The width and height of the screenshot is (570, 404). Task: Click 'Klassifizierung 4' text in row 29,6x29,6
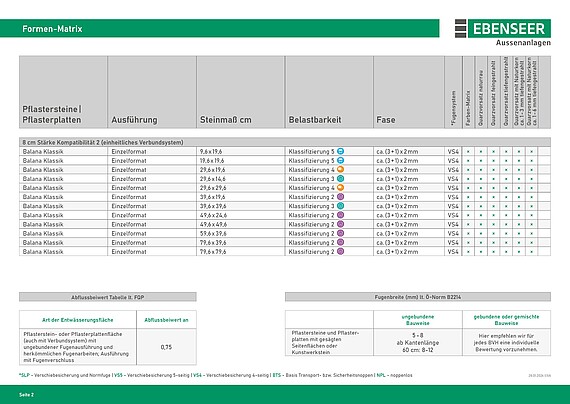[x=311, y=188]
